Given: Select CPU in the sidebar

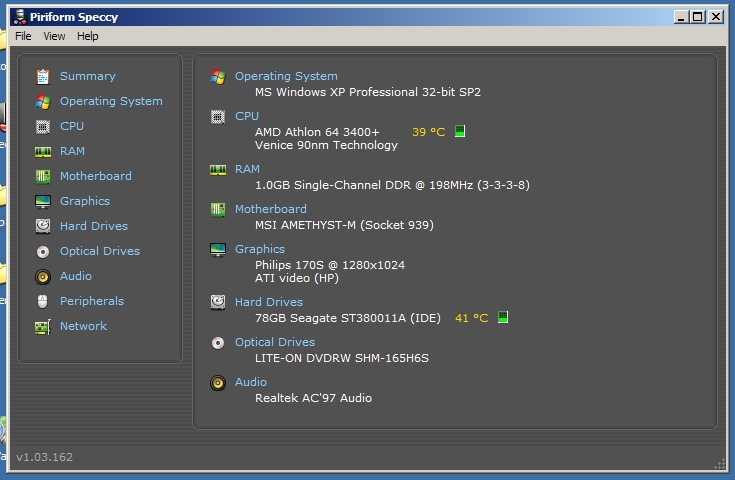Looking at the screenshot, I should coord(72,126).
